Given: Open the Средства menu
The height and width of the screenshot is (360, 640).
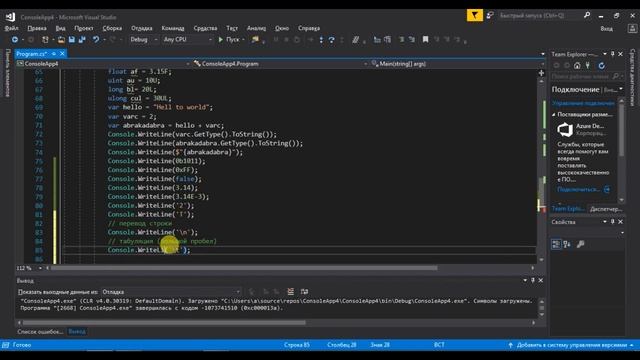Looking at the screenshot, I should click(205, 28).
